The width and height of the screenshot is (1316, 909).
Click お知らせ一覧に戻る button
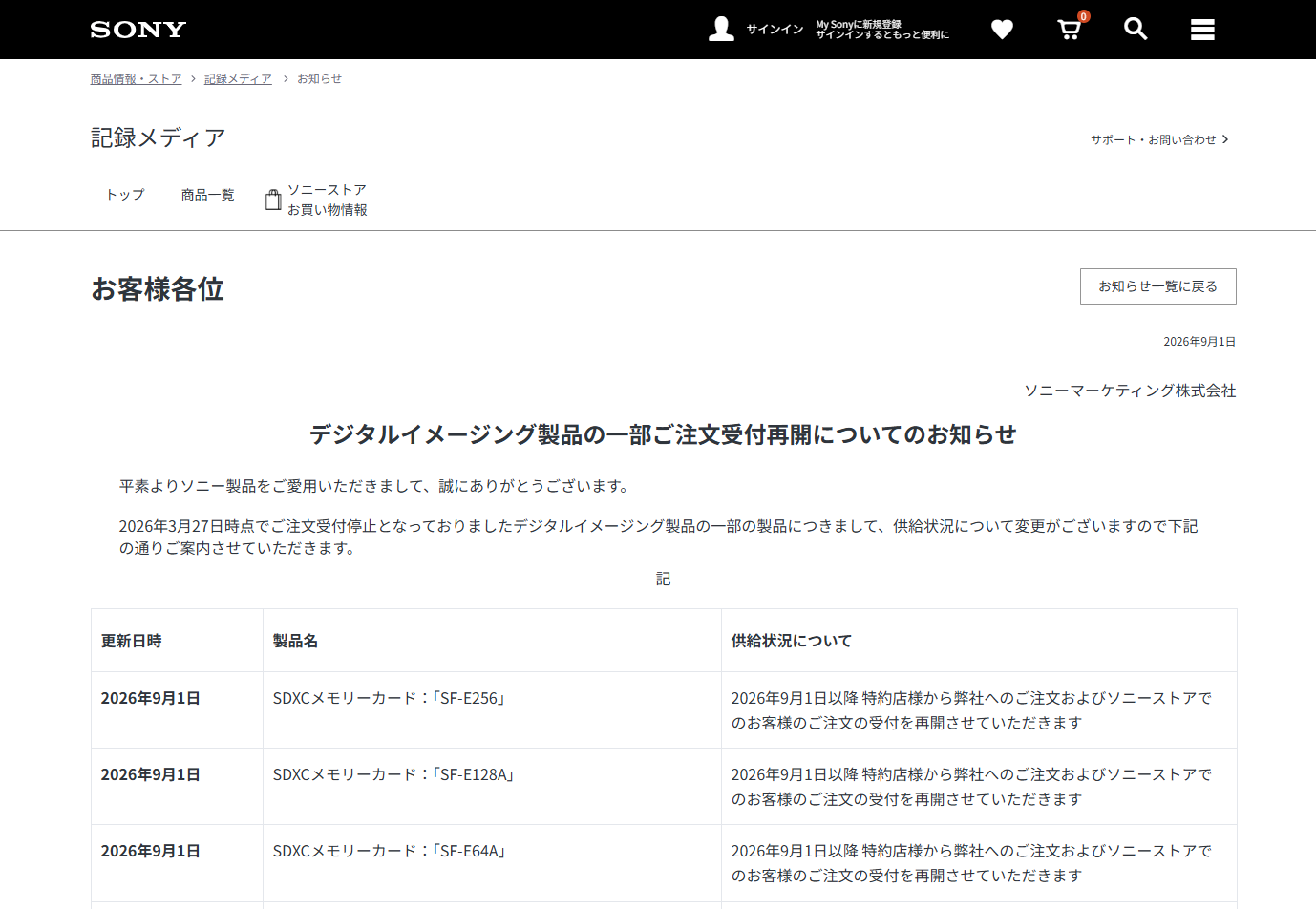coord(1158,286)
